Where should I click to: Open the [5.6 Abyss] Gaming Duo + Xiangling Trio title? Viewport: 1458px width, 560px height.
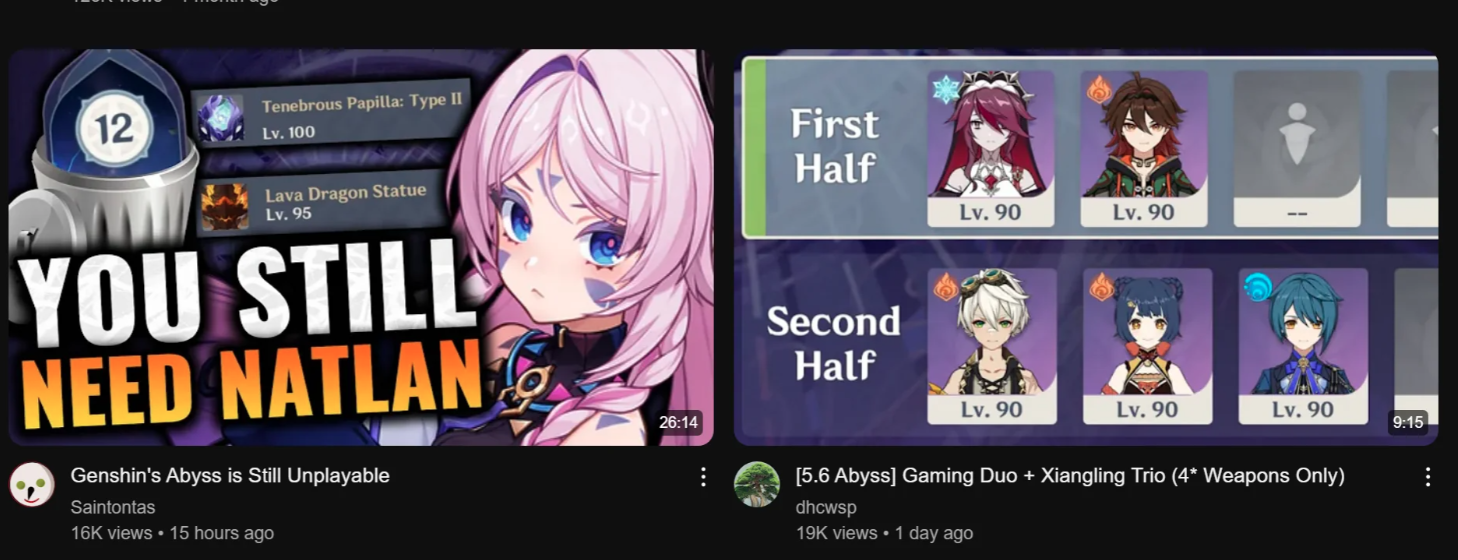click(x=1070, y=476)
